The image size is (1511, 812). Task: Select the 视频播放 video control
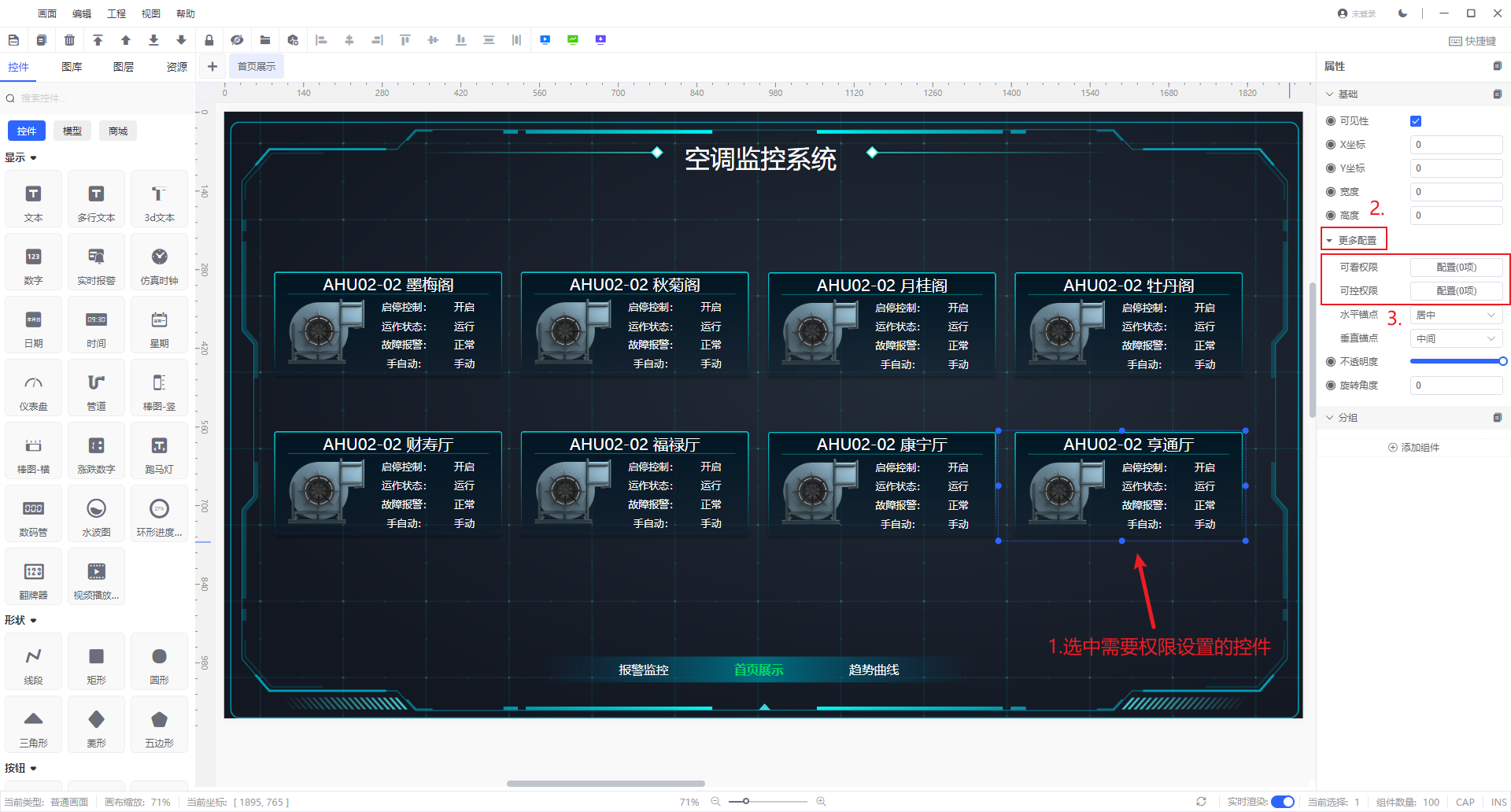96,580
